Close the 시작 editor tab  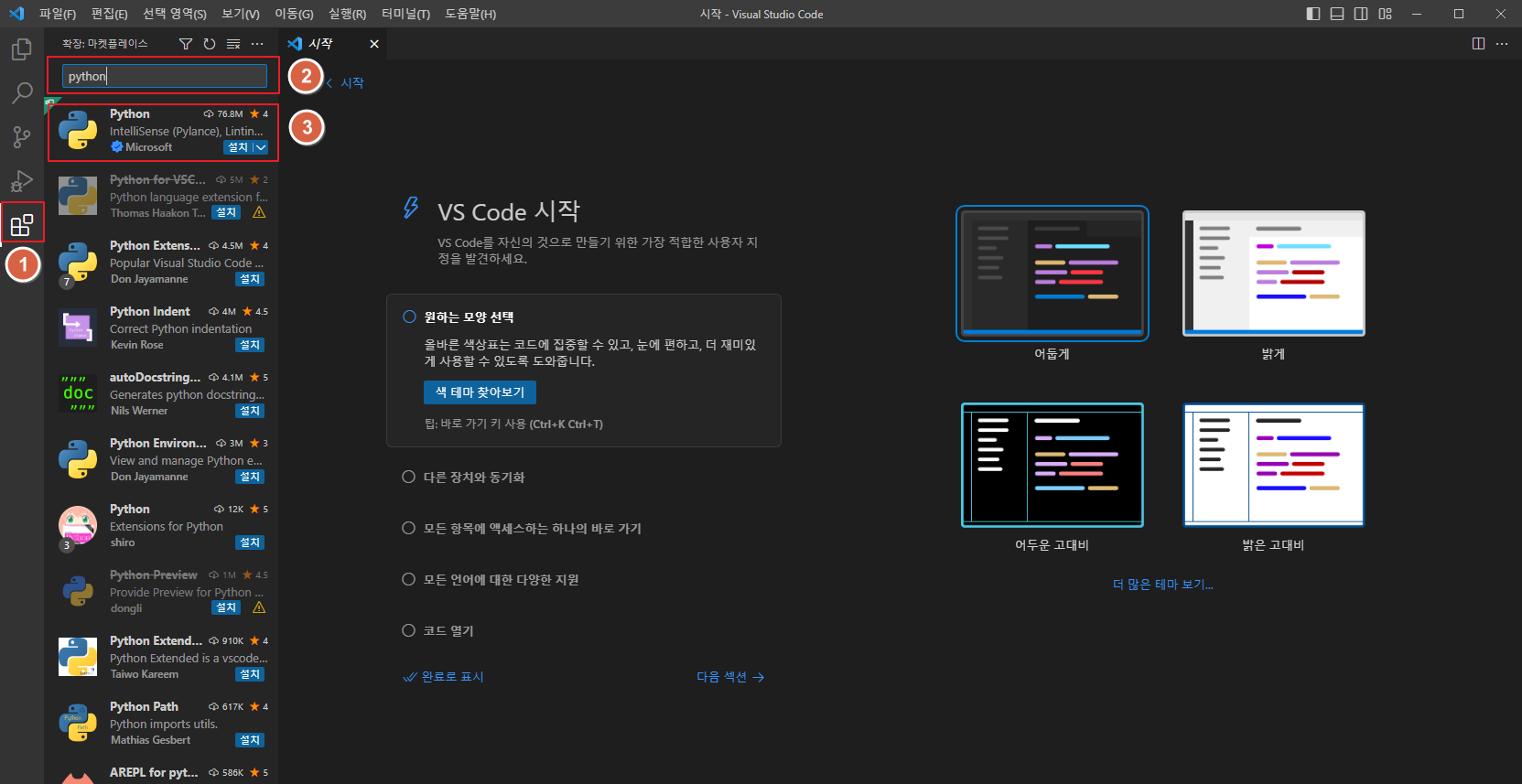373,44
